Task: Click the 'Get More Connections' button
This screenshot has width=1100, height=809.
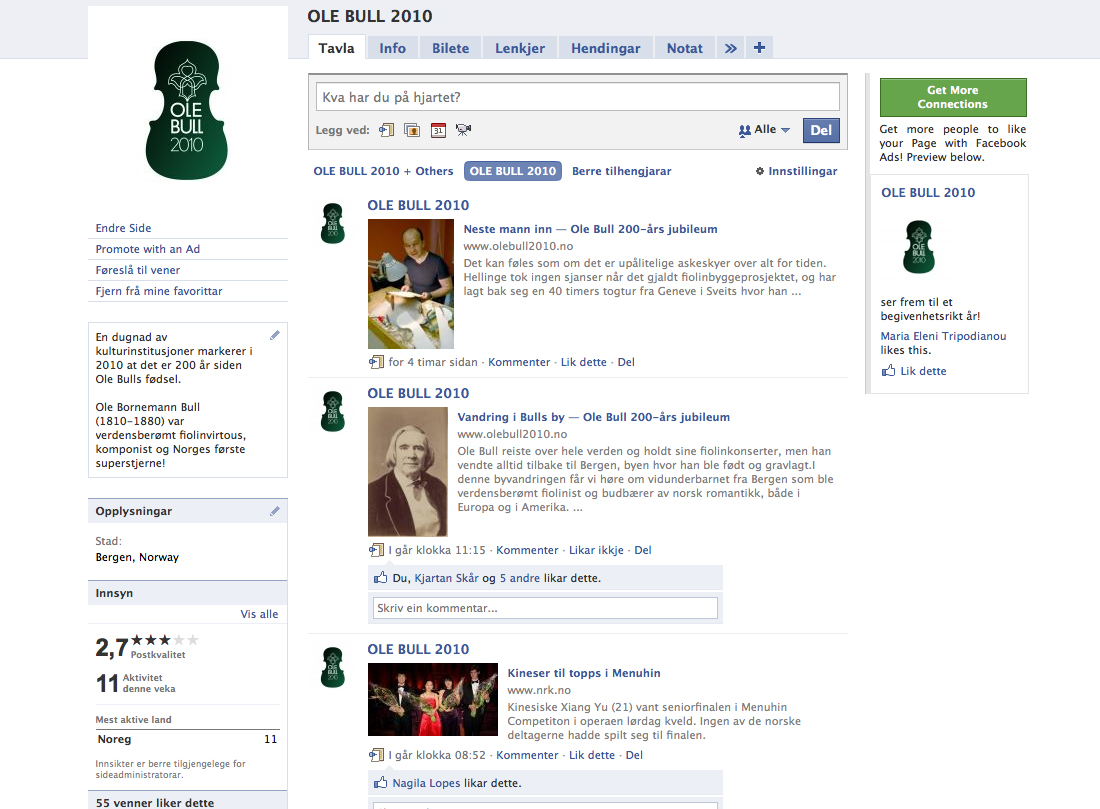Action: coord(953,98)
